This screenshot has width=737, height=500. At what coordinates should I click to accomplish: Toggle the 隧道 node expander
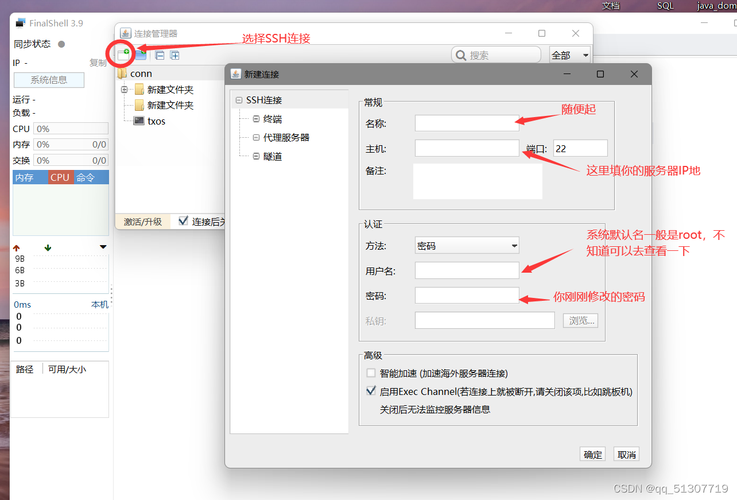pyautogui.click(x=256, y=156)
